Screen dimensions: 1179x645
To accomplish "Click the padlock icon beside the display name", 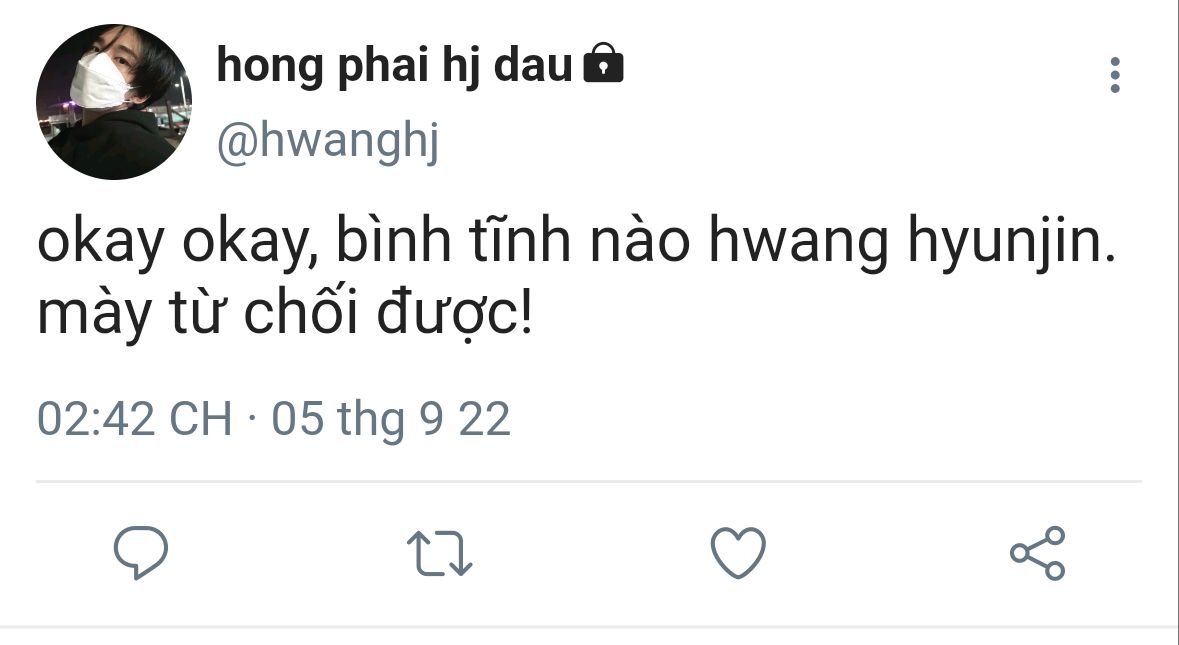I will point(604,62).
